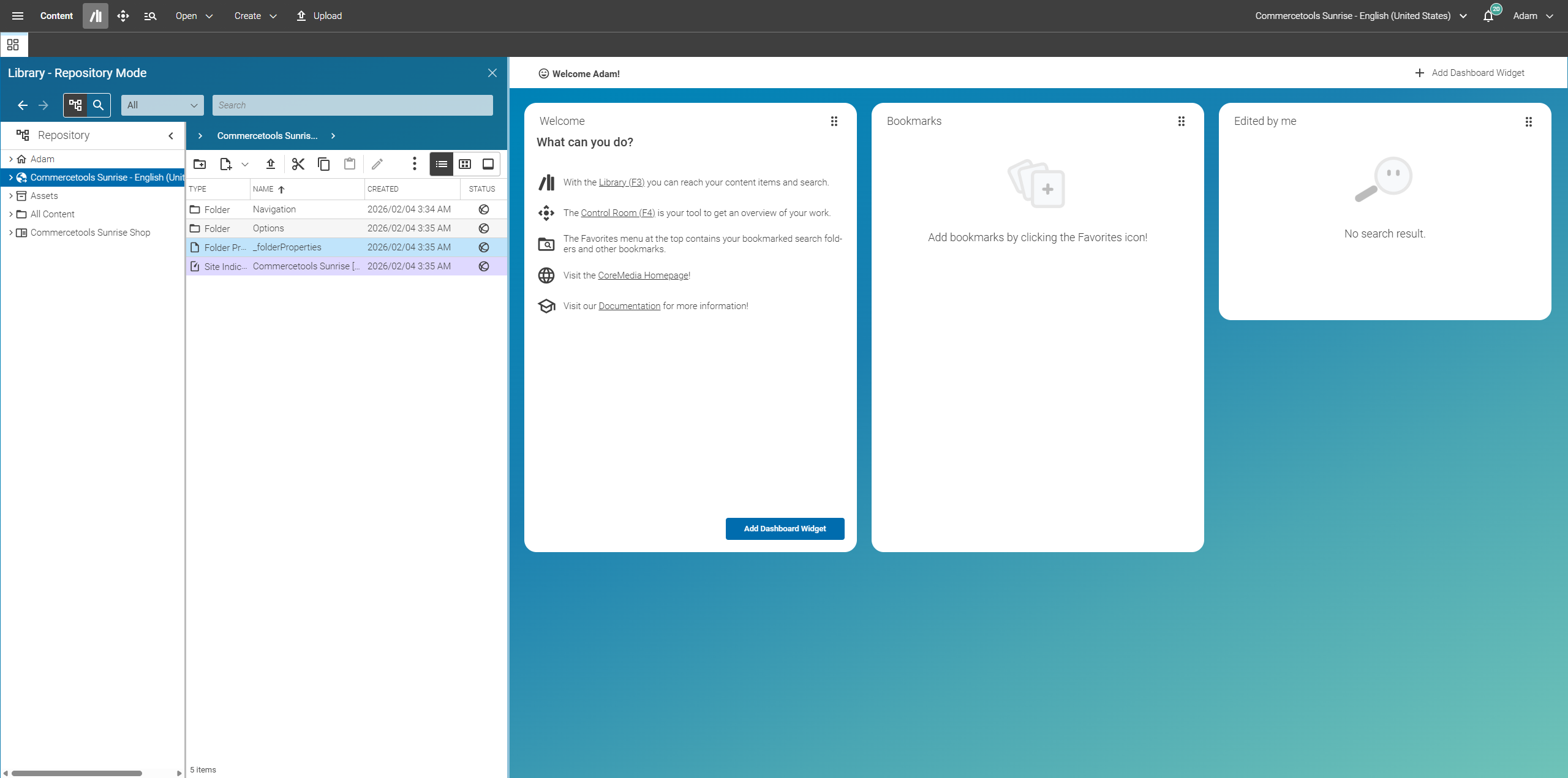
Task: Click the Cut scissors icon in library toolbar
Action: (x=298, y=164)
